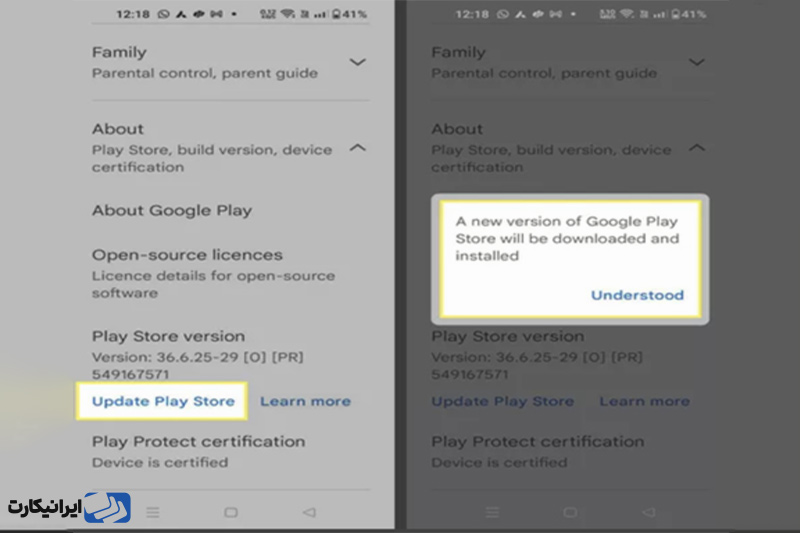Viewport: 800px width, 533px height.
Task: Collapse the About chevron on dimmed right phone
Action: pos(697,148)
